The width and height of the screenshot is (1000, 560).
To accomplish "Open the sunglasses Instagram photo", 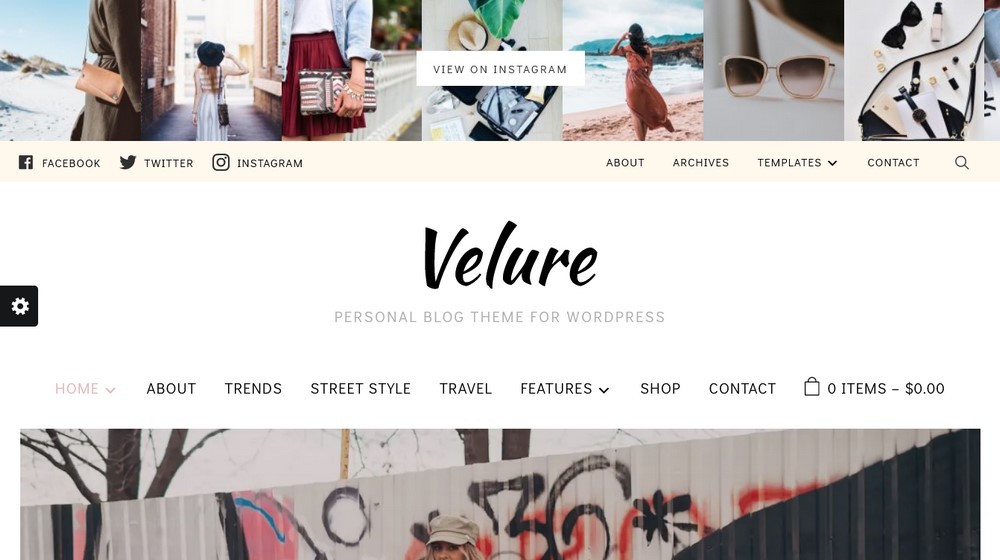I will point(774,70).
